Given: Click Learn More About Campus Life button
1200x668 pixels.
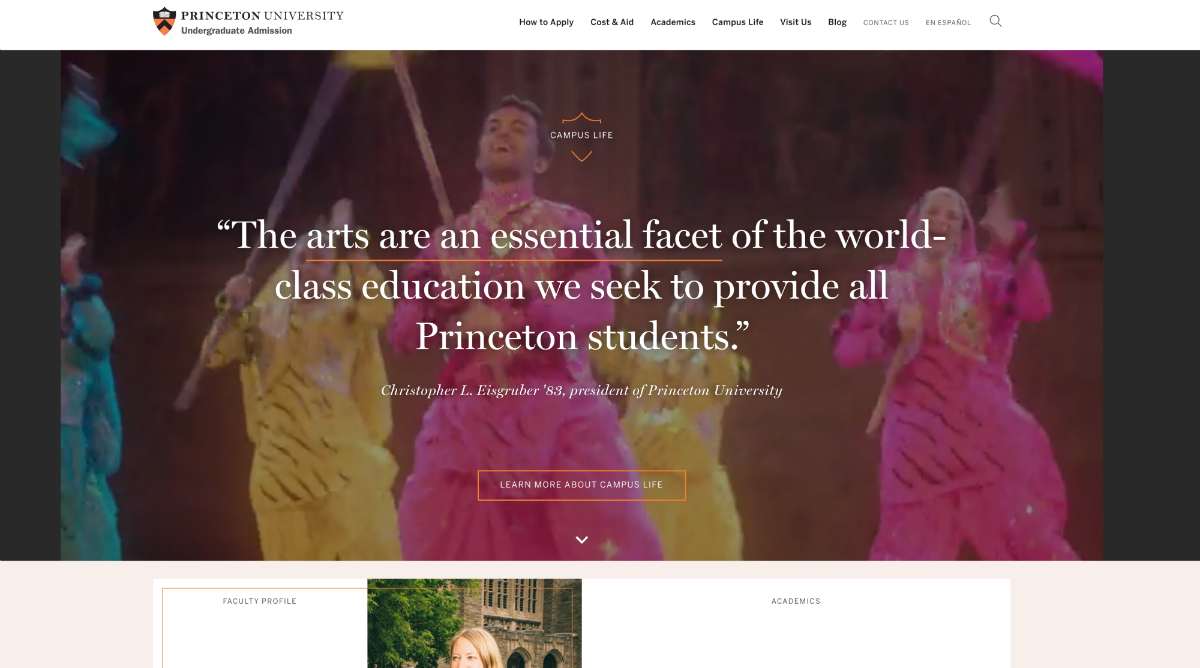Looking at the screenshot, I should pos(581,485).
